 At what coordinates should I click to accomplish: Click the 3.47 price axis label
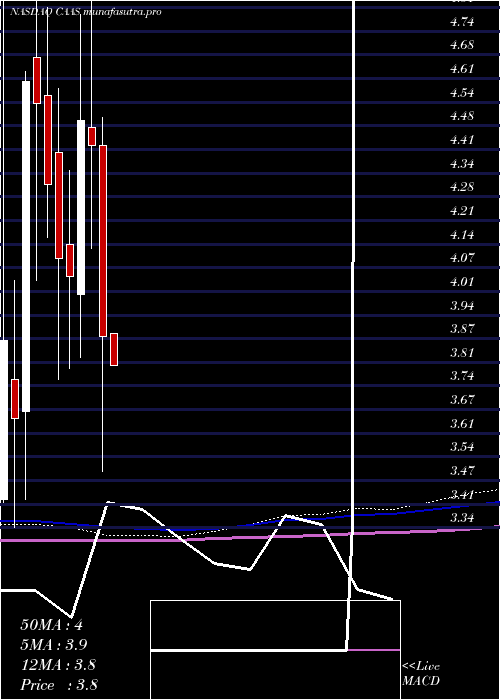[462, 471]
